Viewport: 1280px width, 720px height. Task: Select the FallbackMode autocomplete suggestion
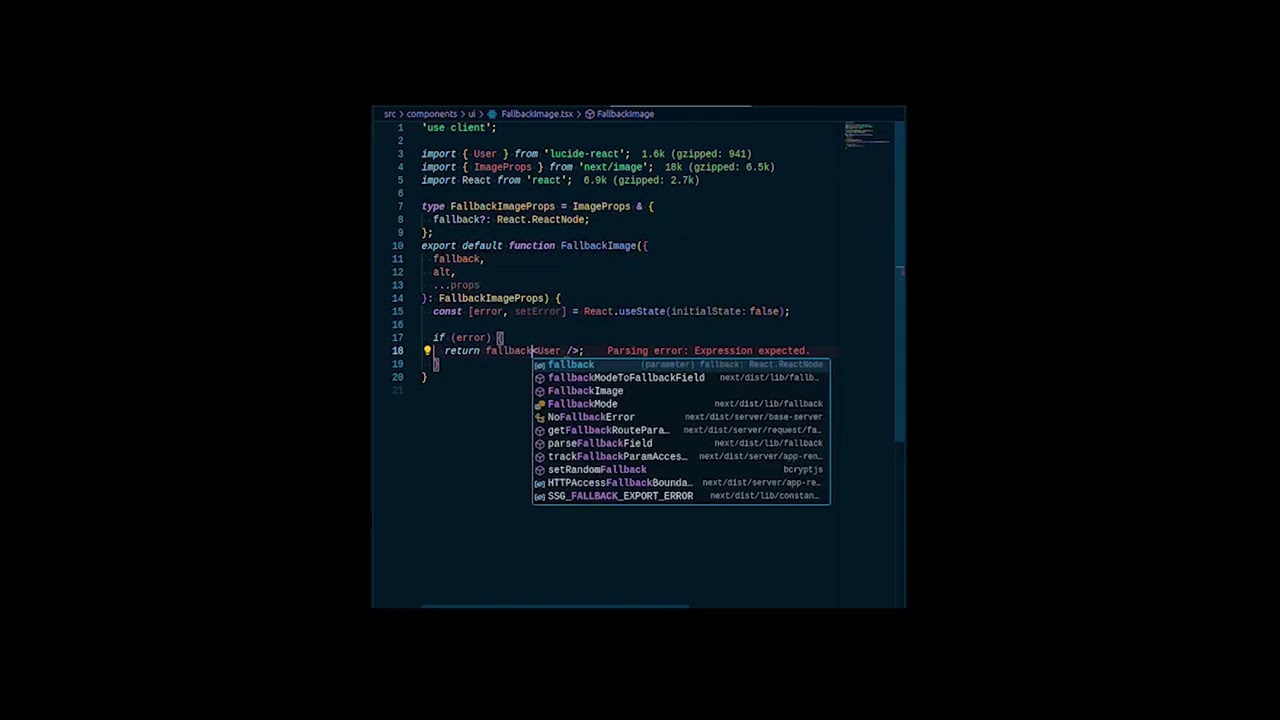coord(681,404)
